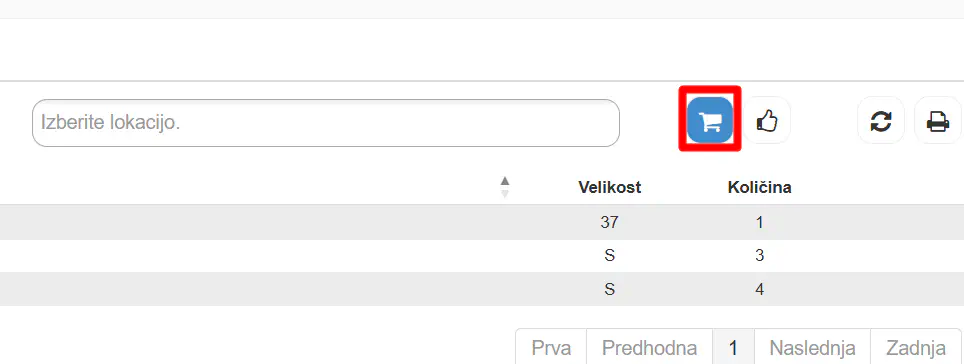Go to the Naslednja page
The image size is (964, 364).
point(812,349)
